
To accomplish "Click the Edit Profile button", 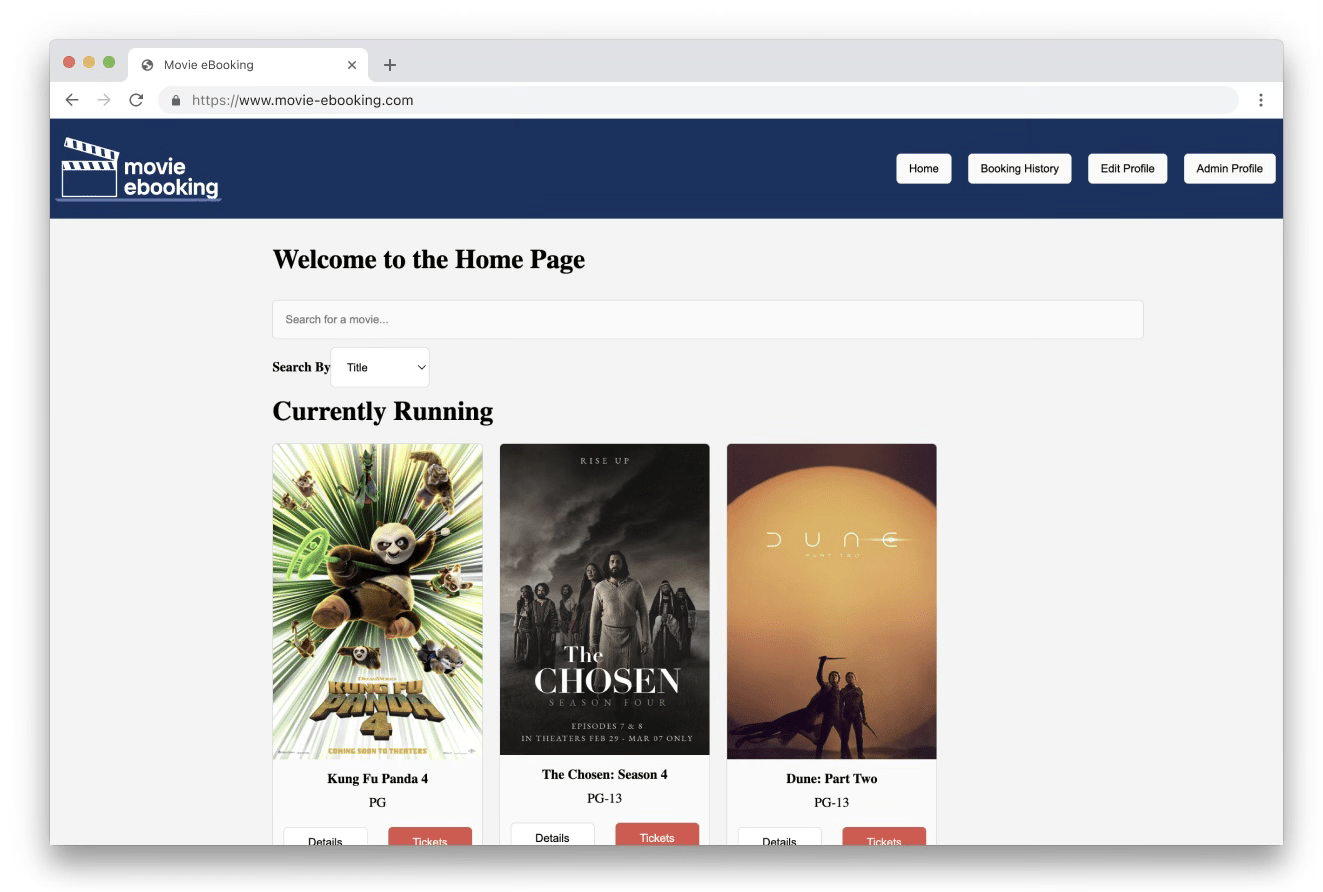I will tap(1127, 168).
